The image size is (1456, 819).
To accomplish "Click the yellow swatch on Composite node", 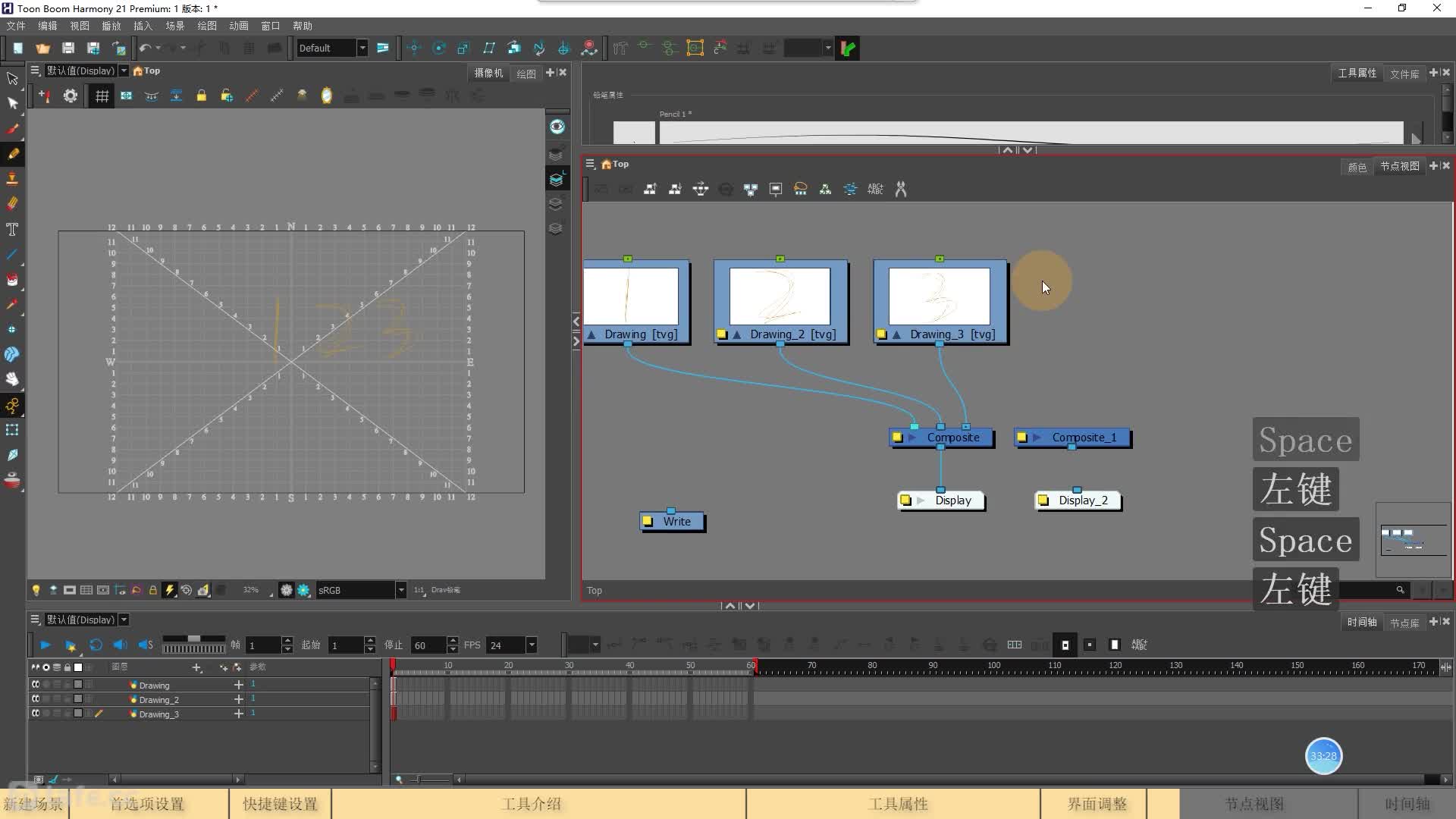I will 898,438.
